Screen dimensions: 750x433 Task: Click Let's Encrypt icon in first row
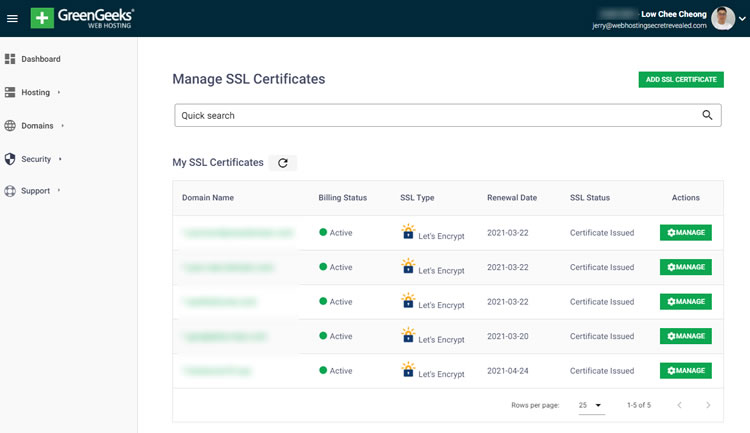[408, 232]
